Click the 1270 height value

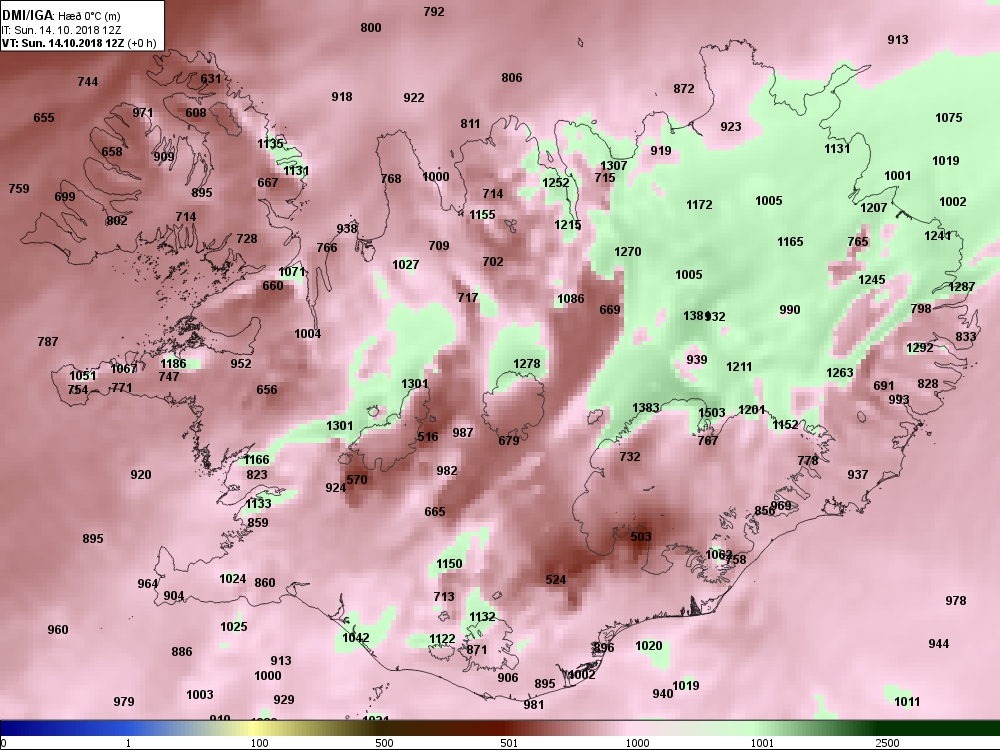[628, 252]
